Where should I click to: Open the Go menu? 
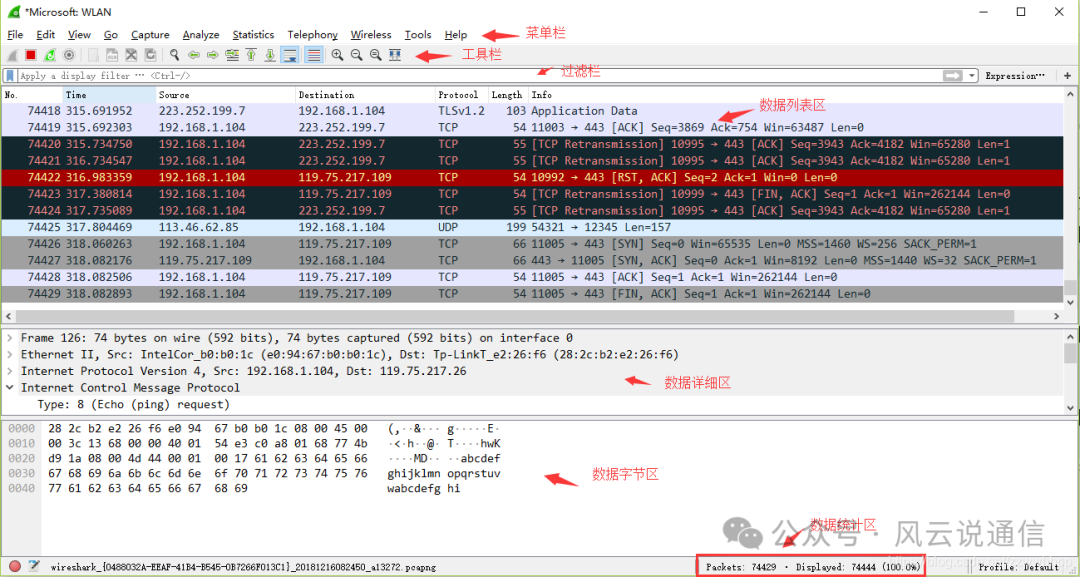tap(111, 34)
